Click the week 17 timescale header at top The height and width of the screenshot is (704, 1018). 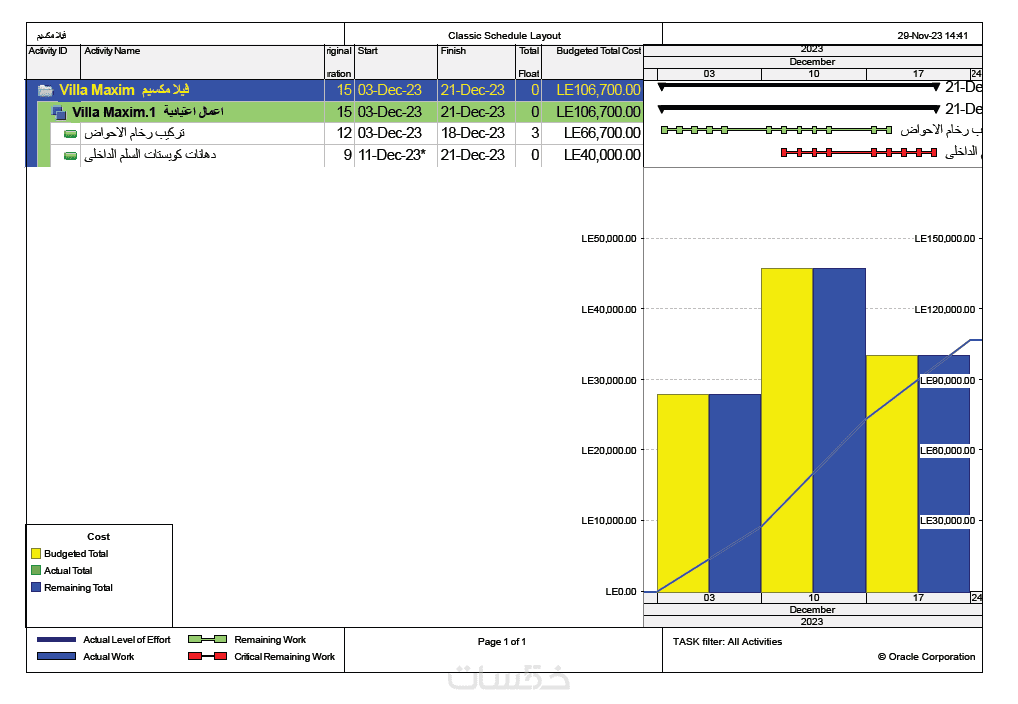click(x=918, y=74)
